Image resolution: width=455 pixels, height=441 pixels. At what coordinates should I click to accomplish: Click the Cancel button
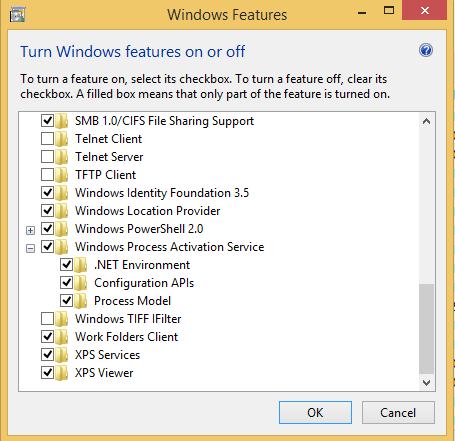point(398,413)
